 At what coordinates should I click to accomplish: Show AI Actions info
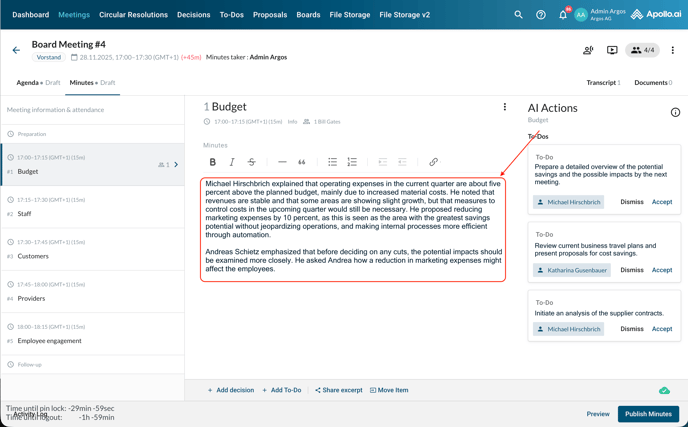tap(675, 112)
